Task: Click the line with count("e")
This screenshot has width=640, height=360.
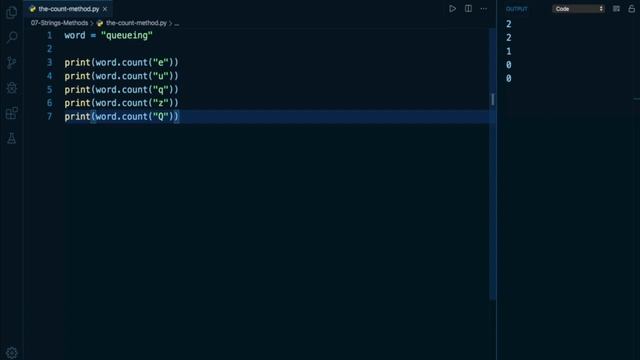Action: click(121, 62)
